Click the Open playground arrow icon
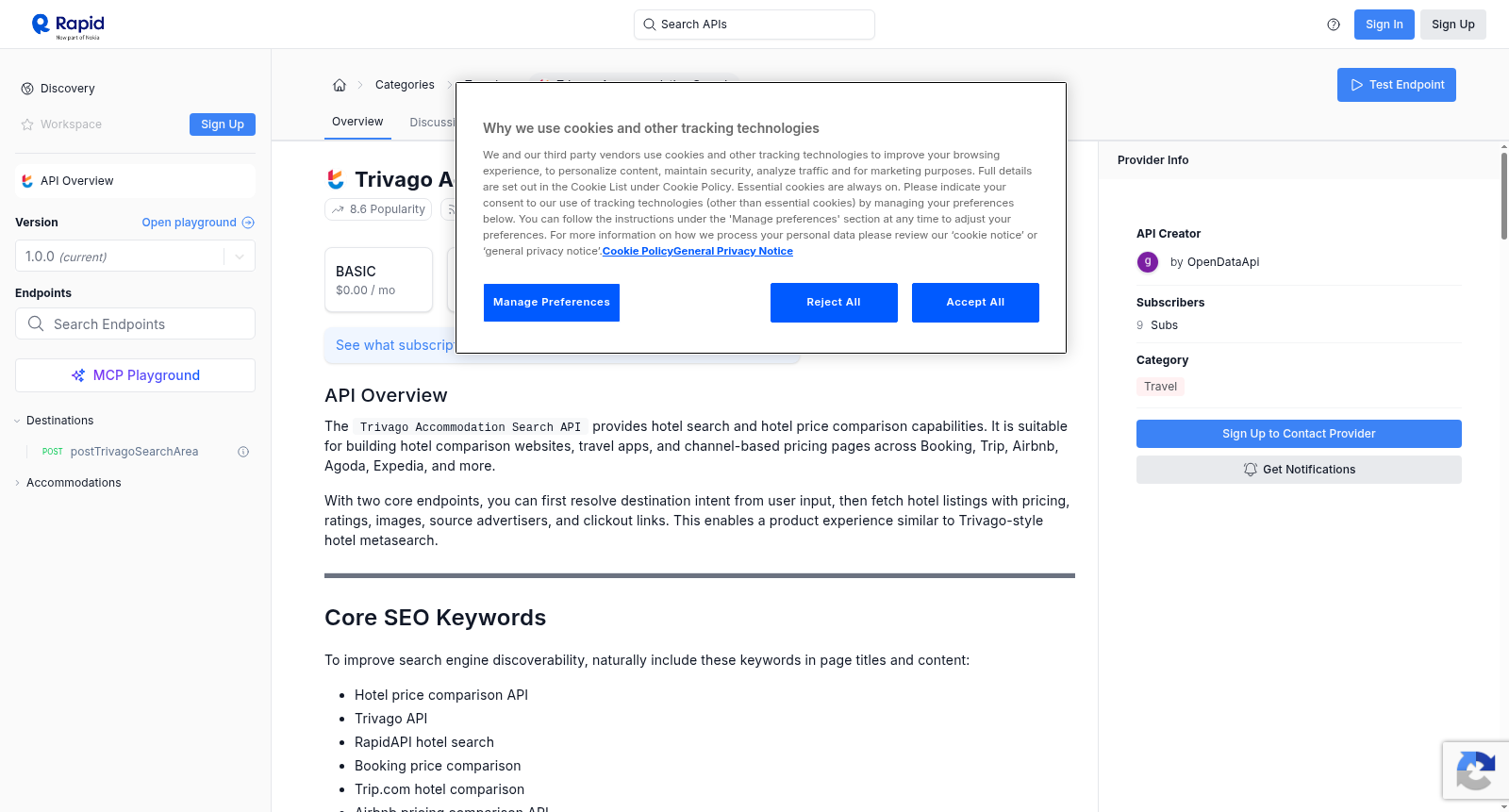1509x812 pixels. click(x=248, y=223)
